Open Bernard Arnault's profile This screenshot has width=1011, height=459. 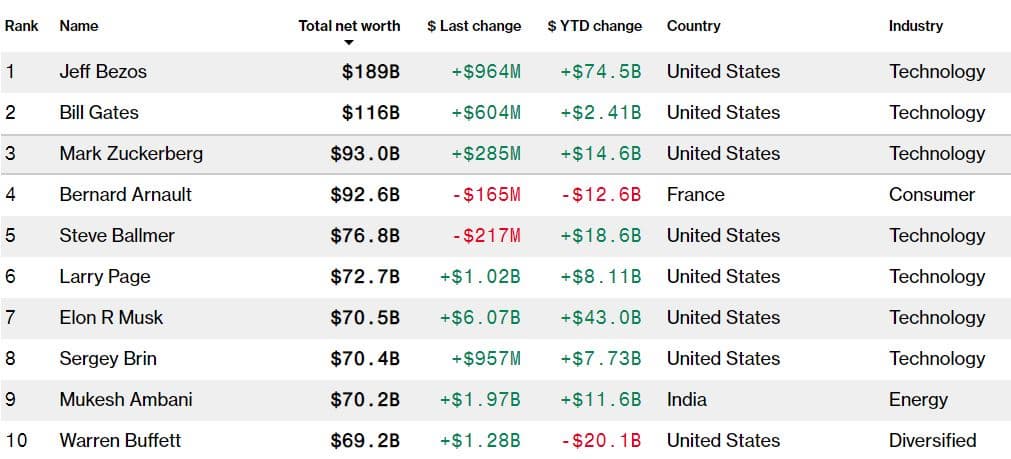click(x=125, y=195)
